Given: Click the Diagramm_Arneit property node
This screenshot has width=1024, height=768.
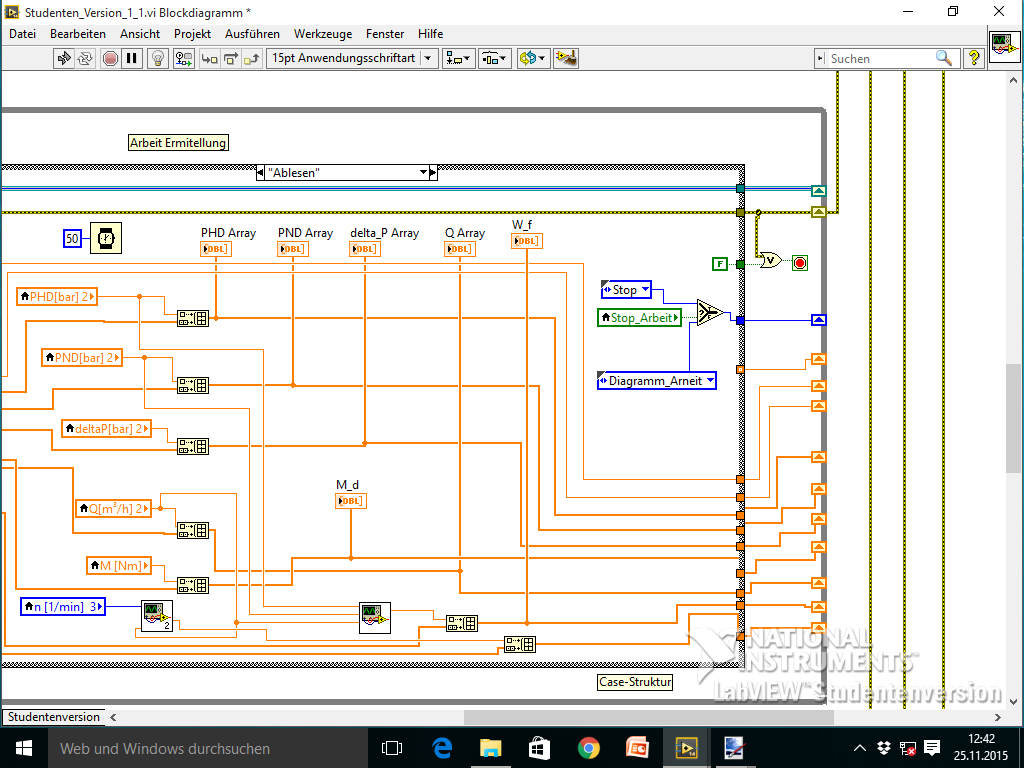Looking at the screenshot, I should tap(656, 380).
